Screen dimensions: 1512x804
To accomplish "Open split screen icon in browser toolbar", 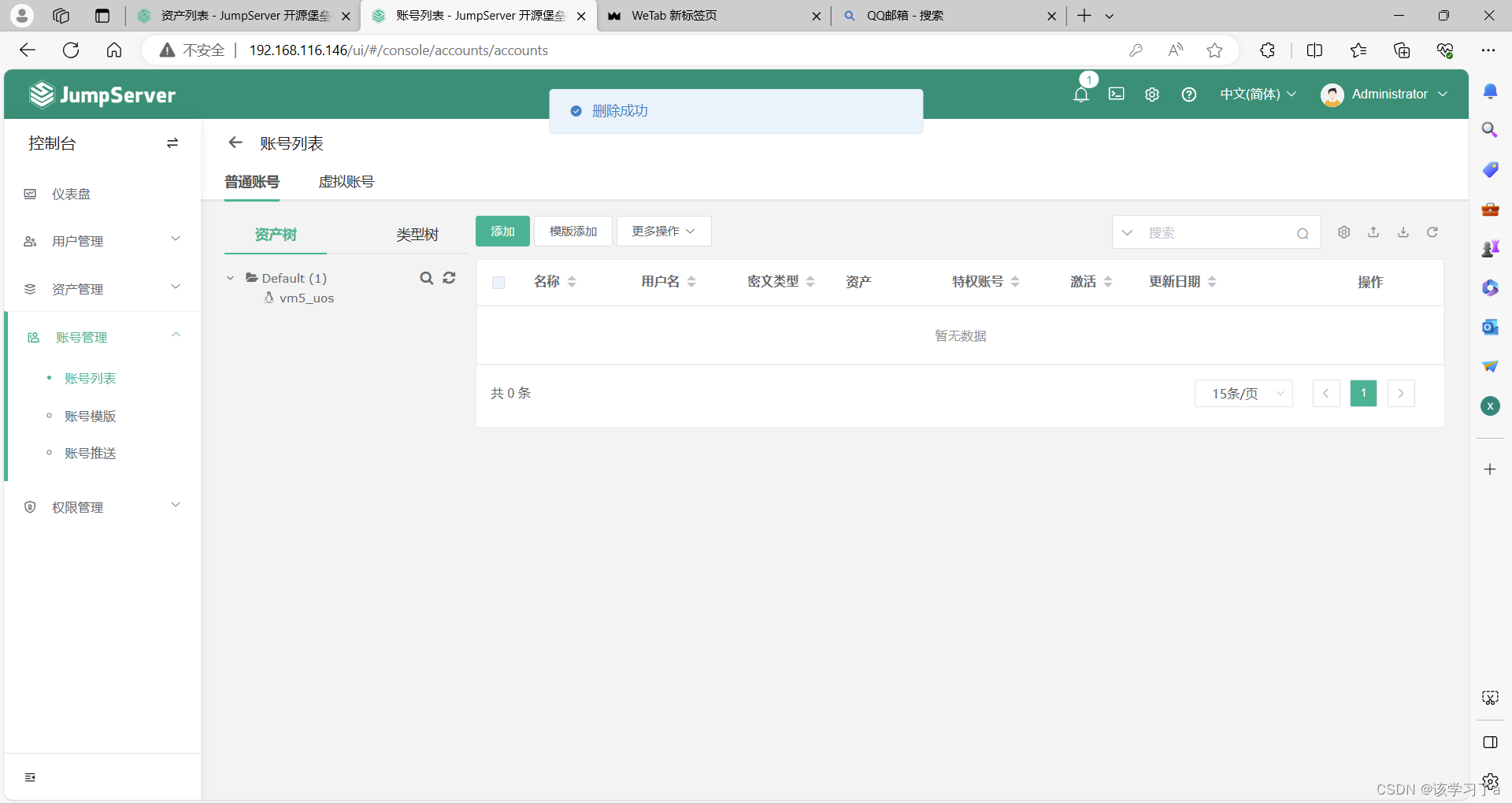I will coord(1314,50).
